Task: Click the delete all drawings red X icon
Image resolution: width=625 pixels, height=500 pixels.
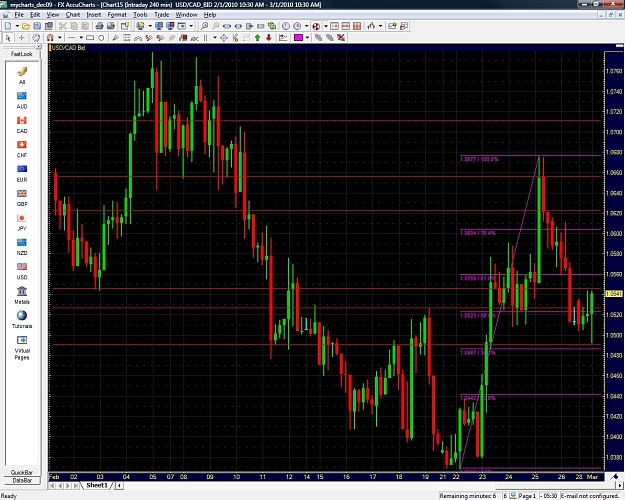Action: 341,37
